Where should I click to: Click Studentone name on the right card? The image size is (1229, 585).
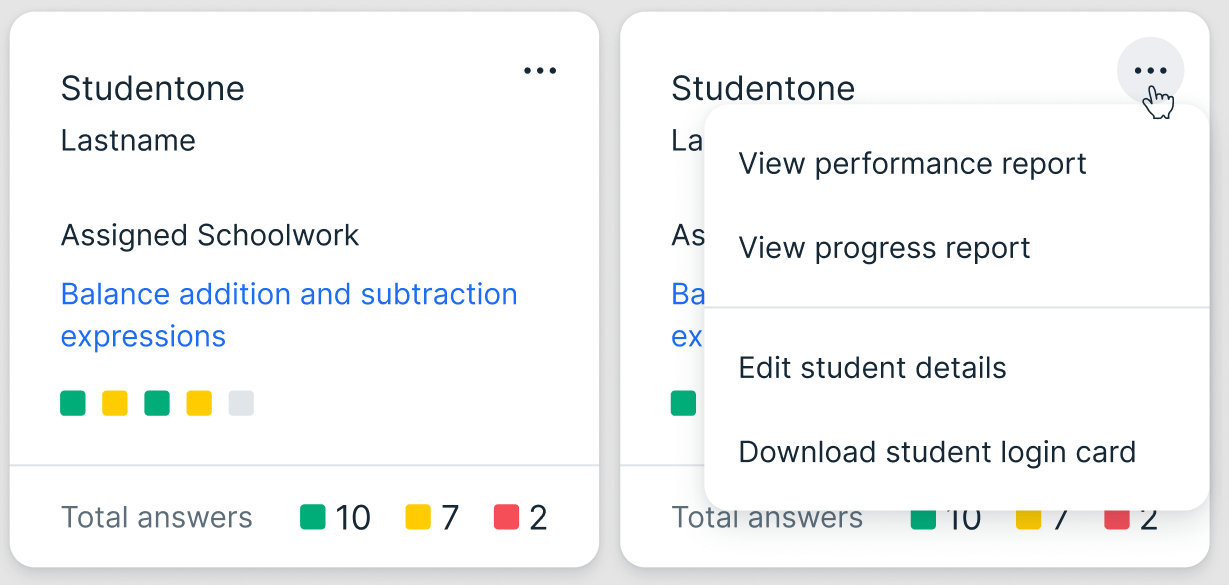(x=763, y=89)
